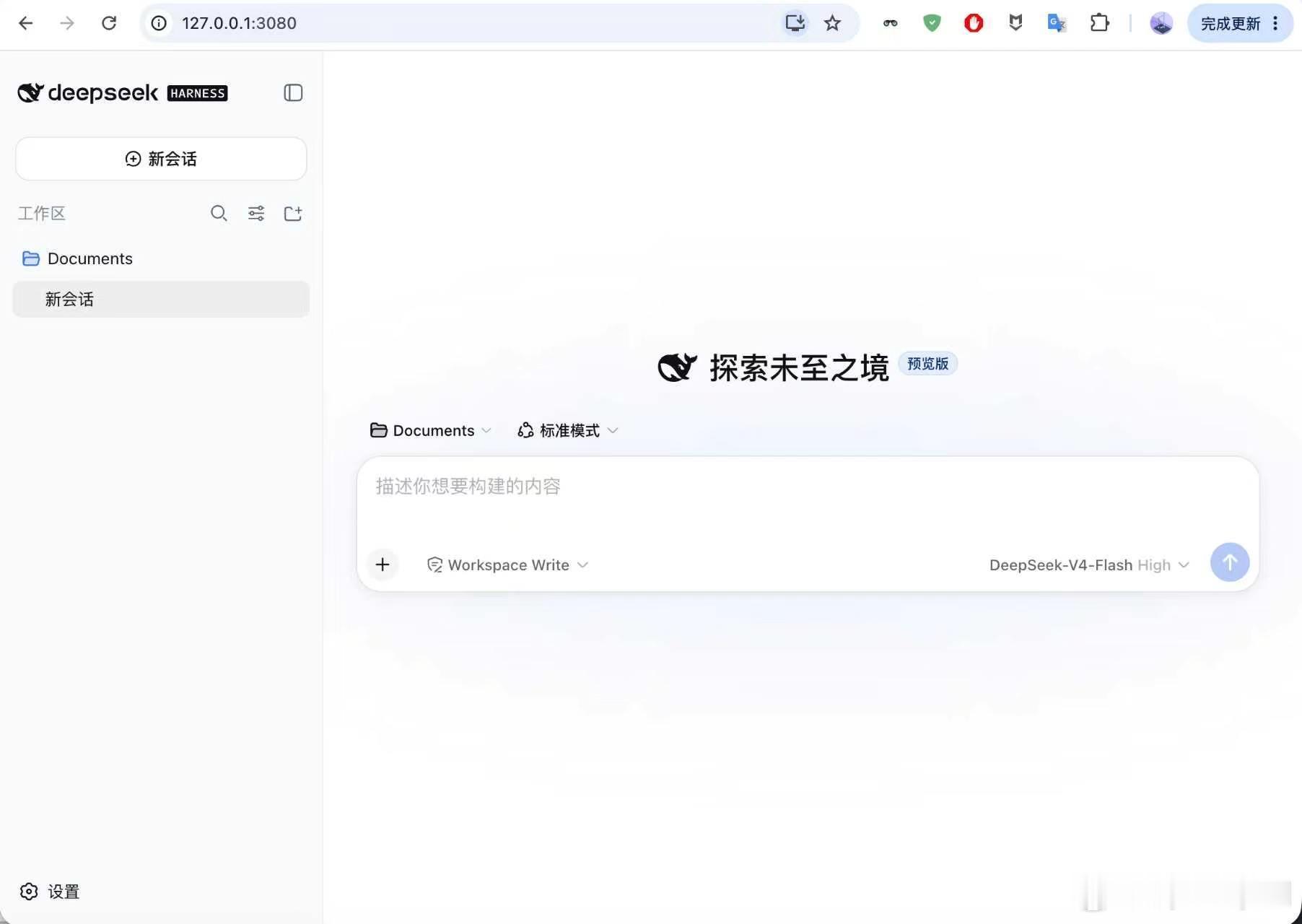This screenshot has height=924, width=1302.
Task: Change the 标准模式 mode dropdown
Action: 568,430
